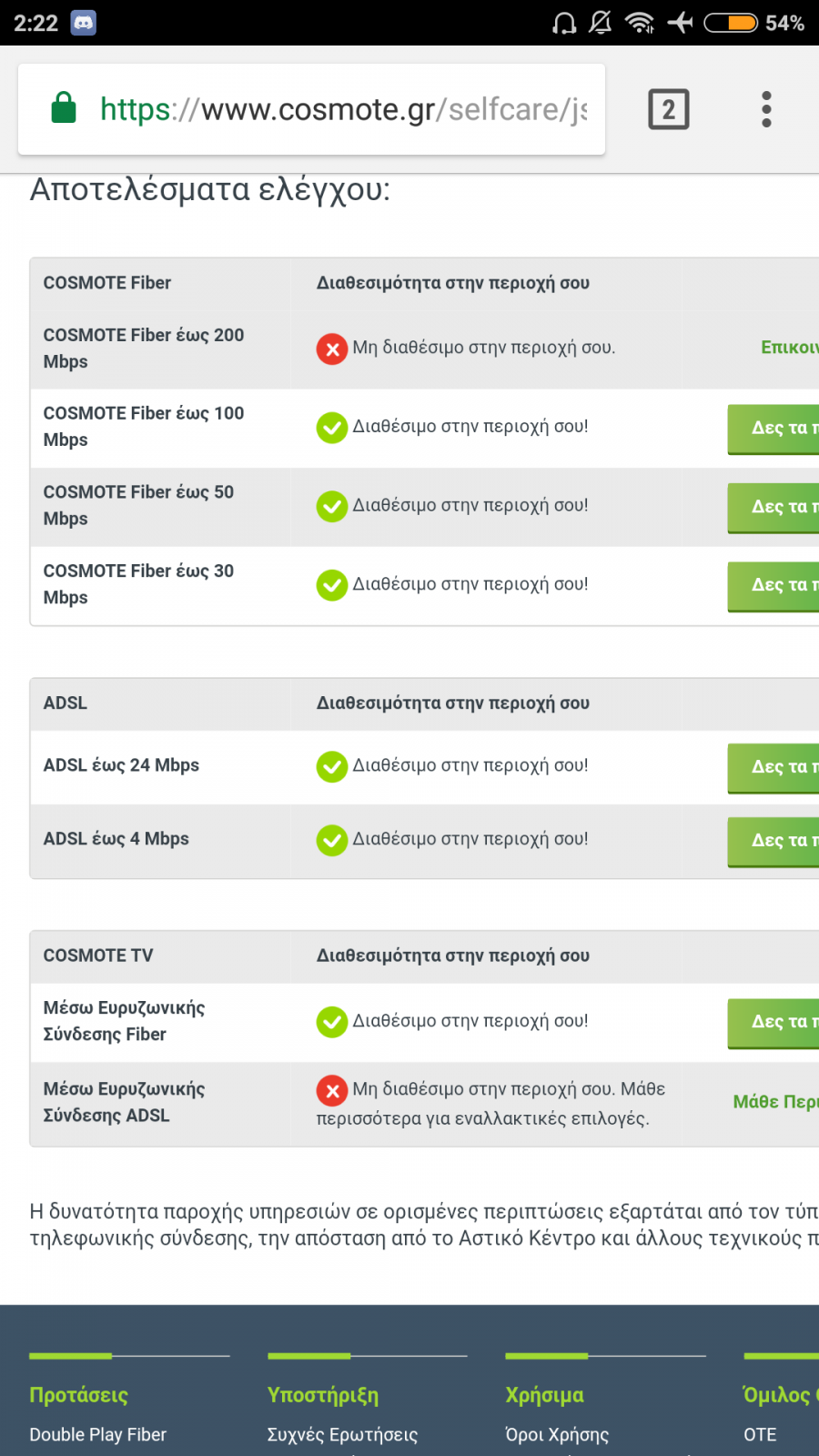This screenshot has height=1456, width=819.
Task: Open the Chrome three-dot overflow menu
Action: [x=767, y=109]
